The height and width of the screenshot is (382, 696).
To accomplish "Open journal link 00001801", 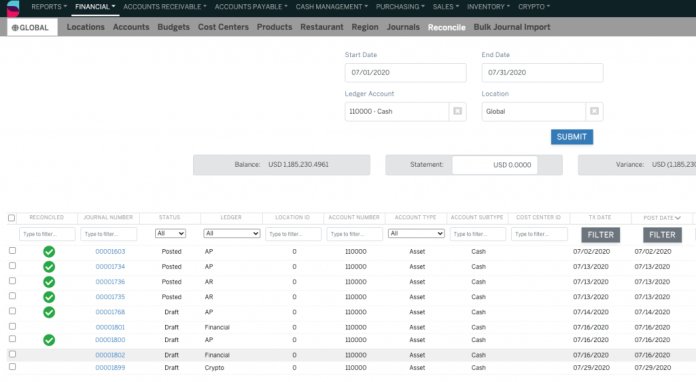I will pyautogui.click(x=110, y=327).
